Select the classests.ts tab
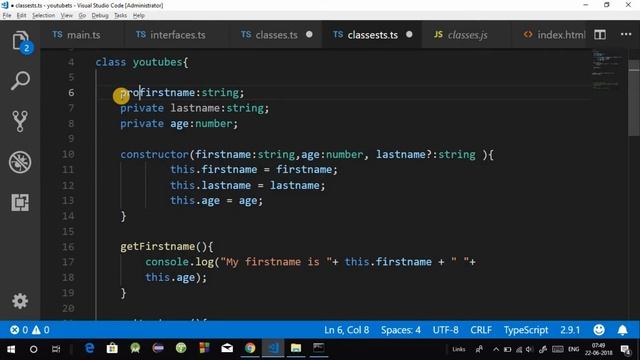 coord(372,35)
